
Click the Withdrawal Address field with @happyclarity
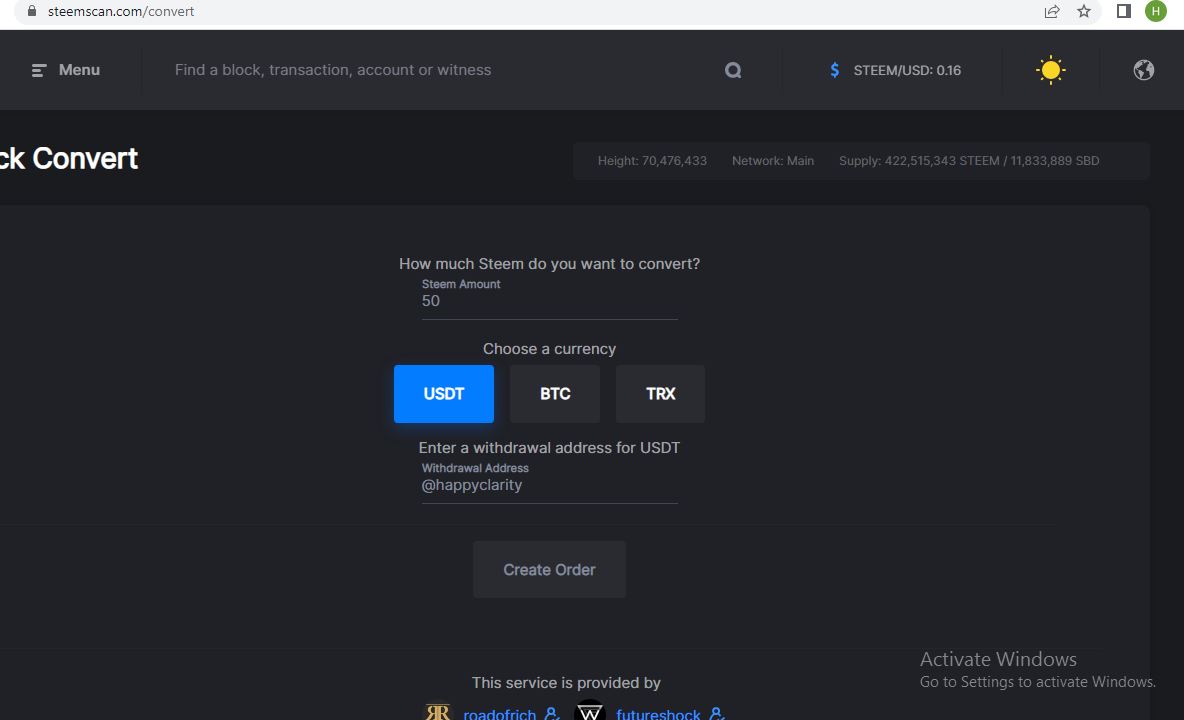tap(549, 485)
